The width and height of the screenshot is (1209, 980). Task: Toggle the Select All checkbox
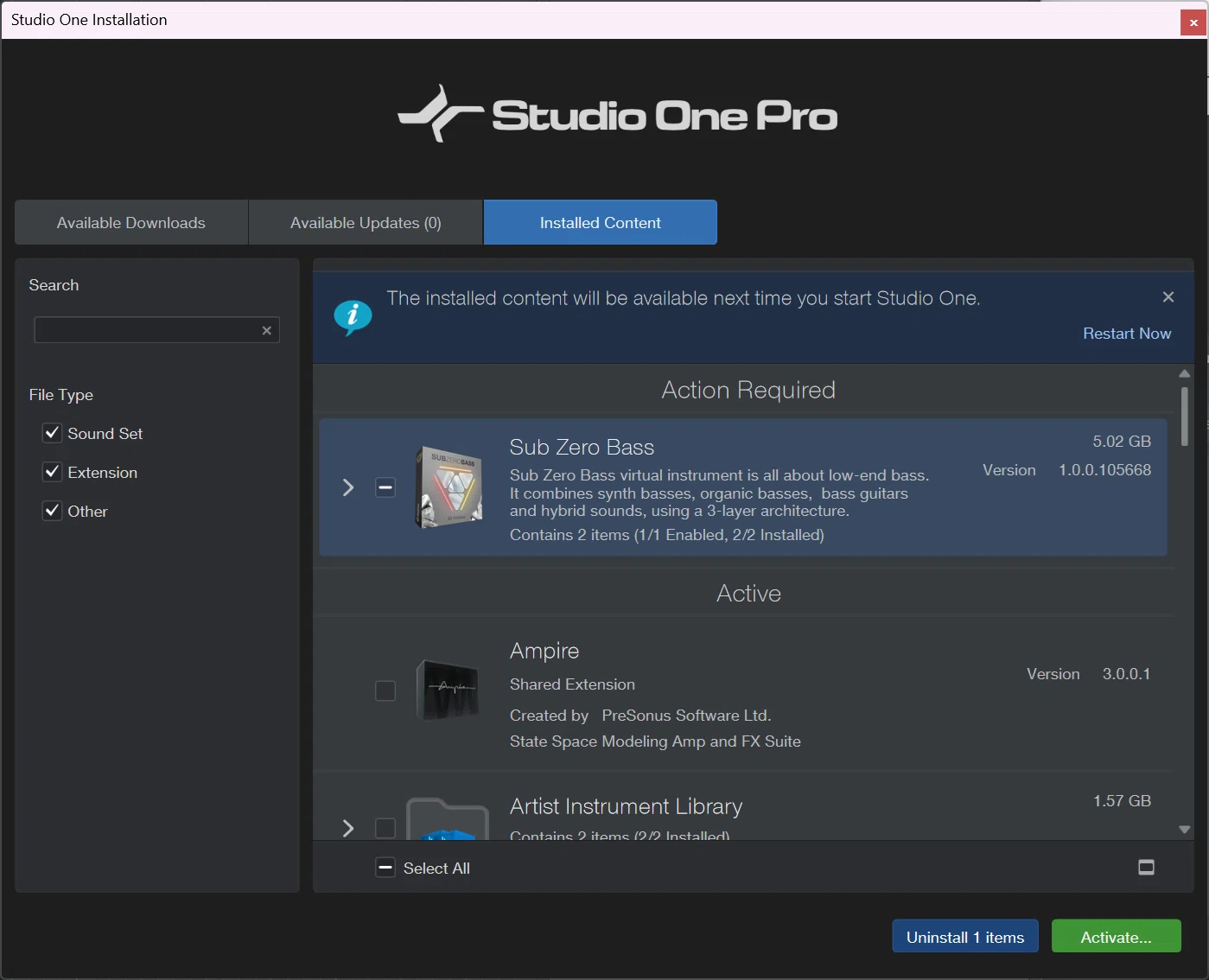[x=385, y=868]
